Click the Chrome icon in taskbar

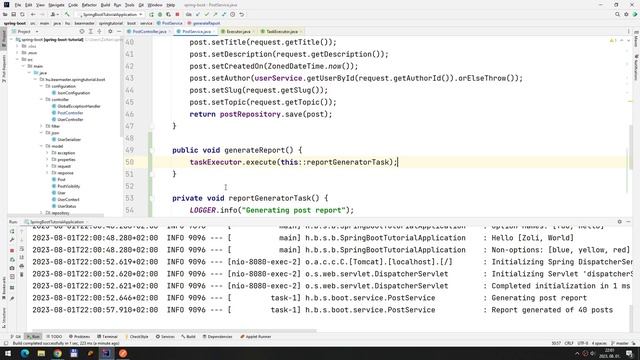pos(58,353)
